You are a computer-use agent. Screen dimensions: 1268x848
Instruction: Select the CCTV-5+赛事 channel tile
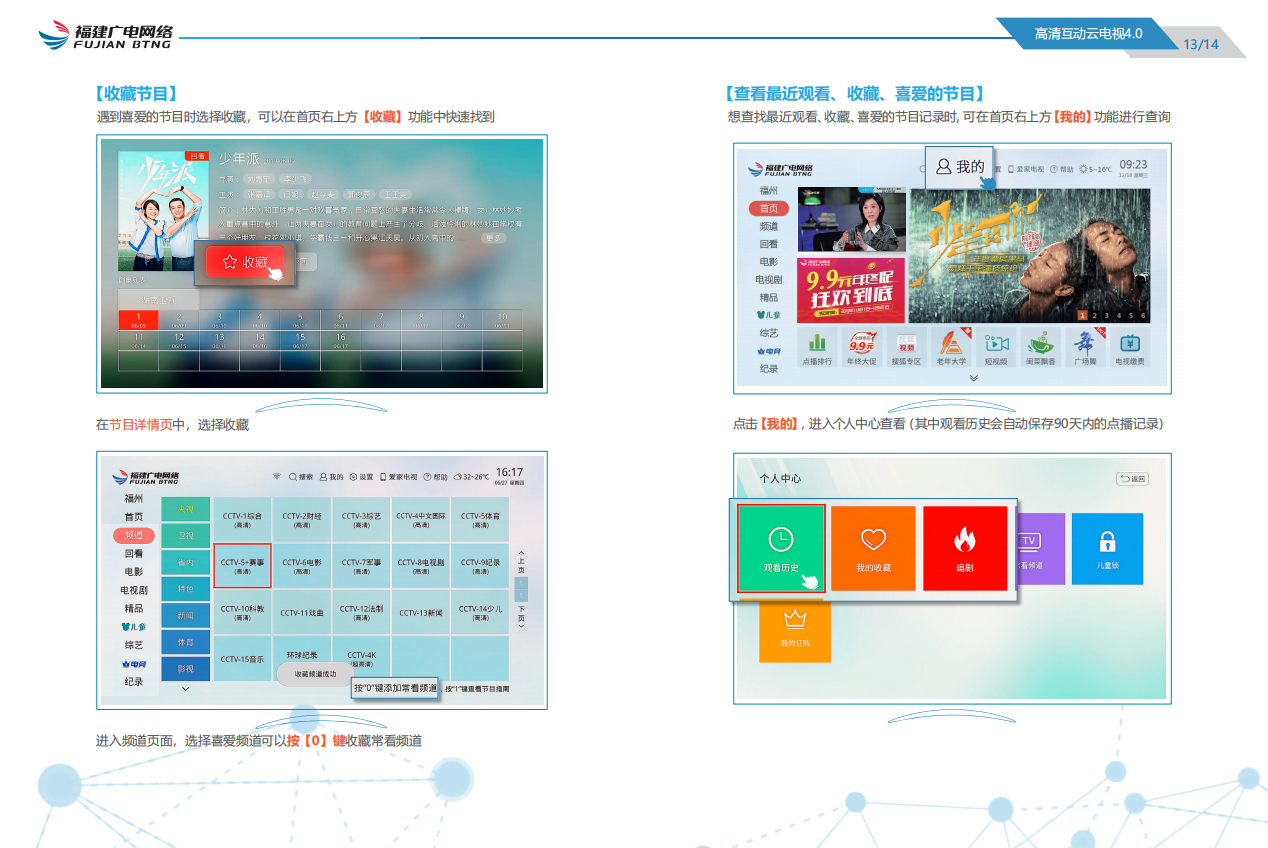click(242, 566)
